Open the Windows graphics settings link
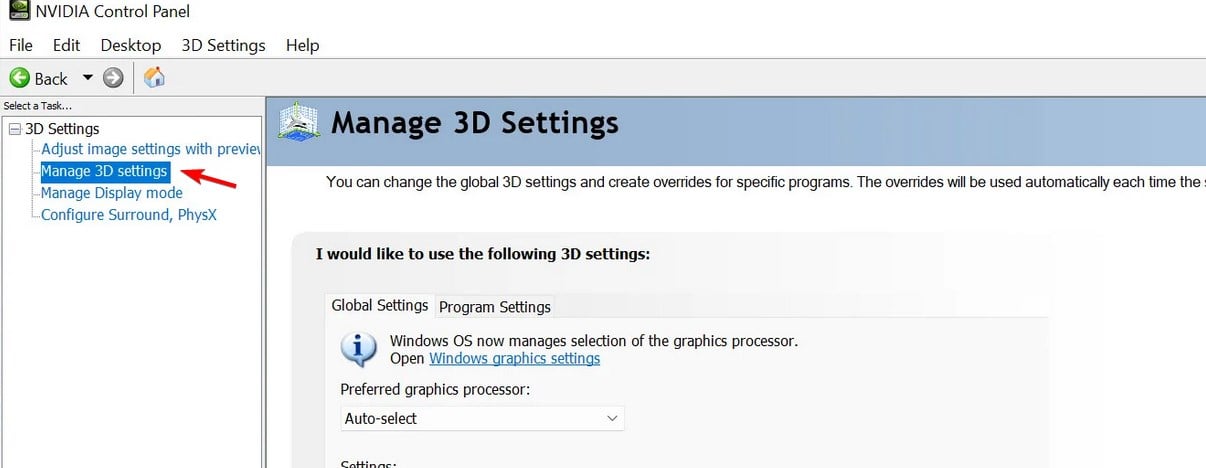The height and width of the screenshot is (468, 1206). coord(515,358)
